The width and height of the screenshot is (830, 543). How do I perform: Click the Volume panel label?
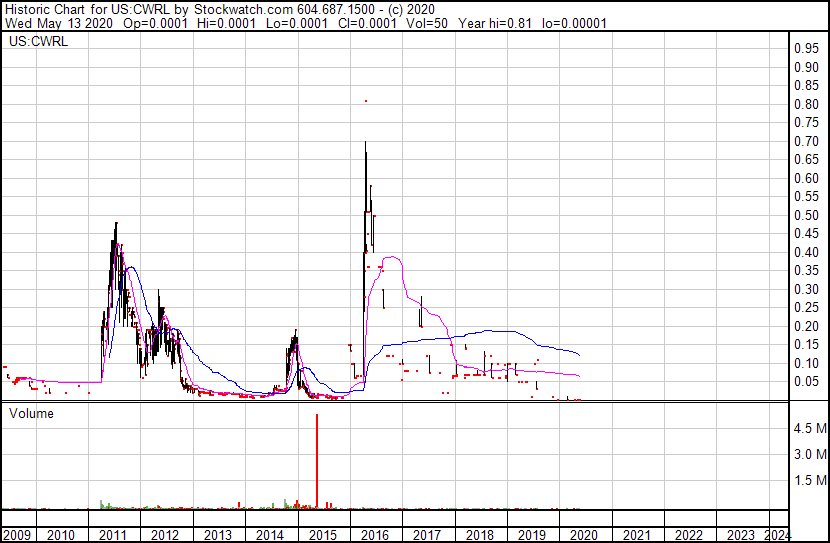(x=32, y=413)
